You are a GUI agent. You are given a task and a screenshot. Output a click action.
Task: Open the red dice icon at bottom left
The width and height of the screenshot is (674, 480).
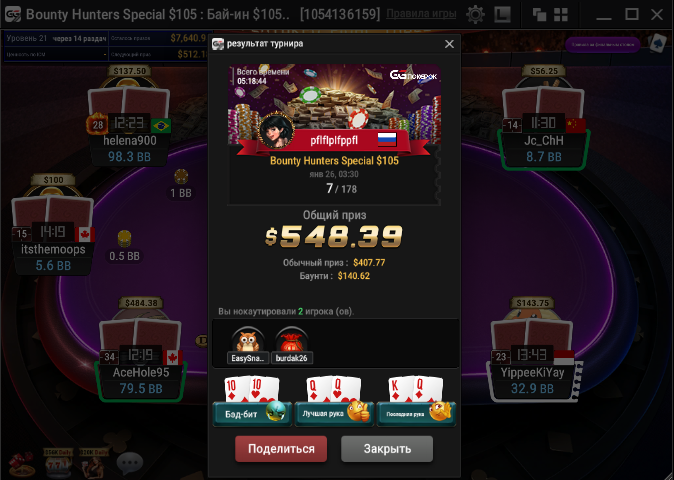tap(21, 464)
